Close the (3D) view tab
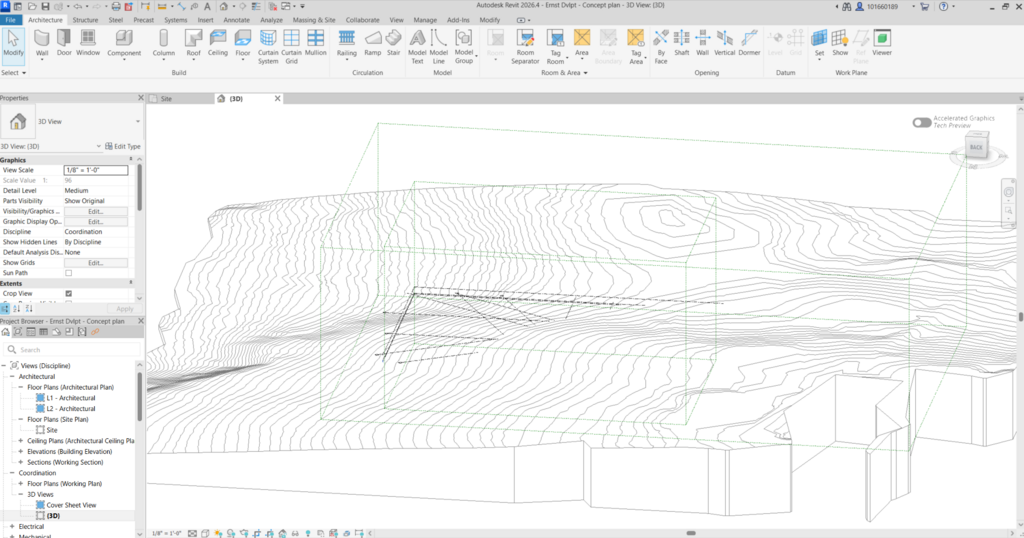Screen dimensions: 1024x538 [x=278, y=99]
